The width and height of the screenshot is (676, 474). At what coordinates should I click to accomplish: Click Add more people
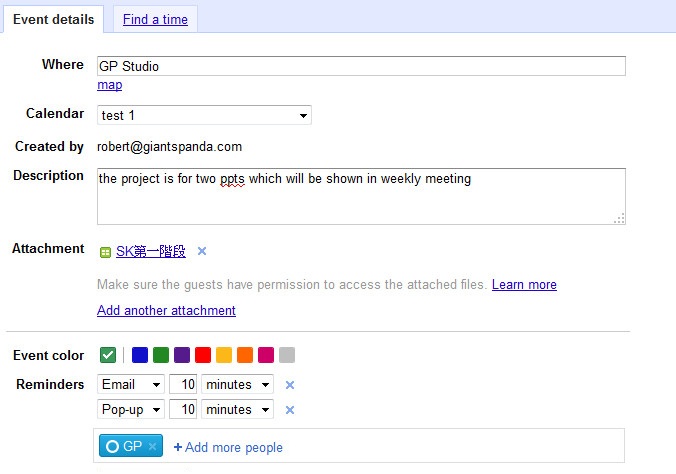[228, 447]
